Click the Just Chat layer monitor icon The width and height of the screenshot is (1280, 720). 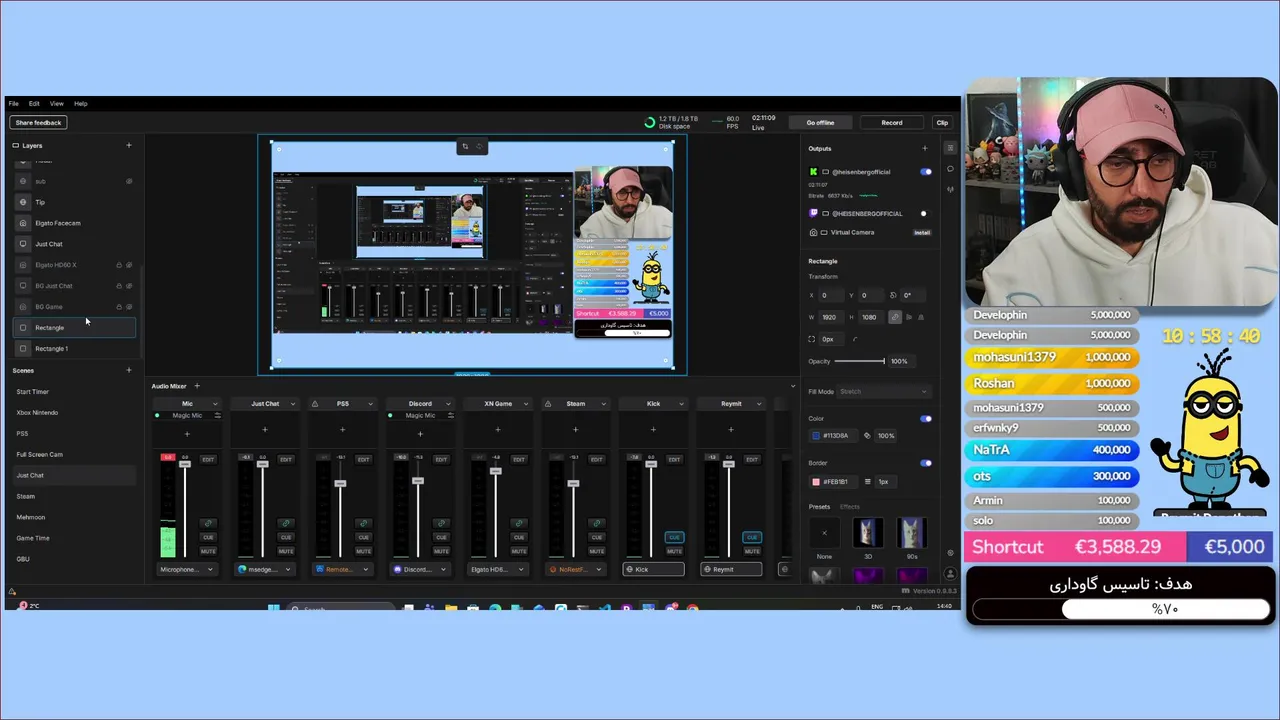click(23, 244)
